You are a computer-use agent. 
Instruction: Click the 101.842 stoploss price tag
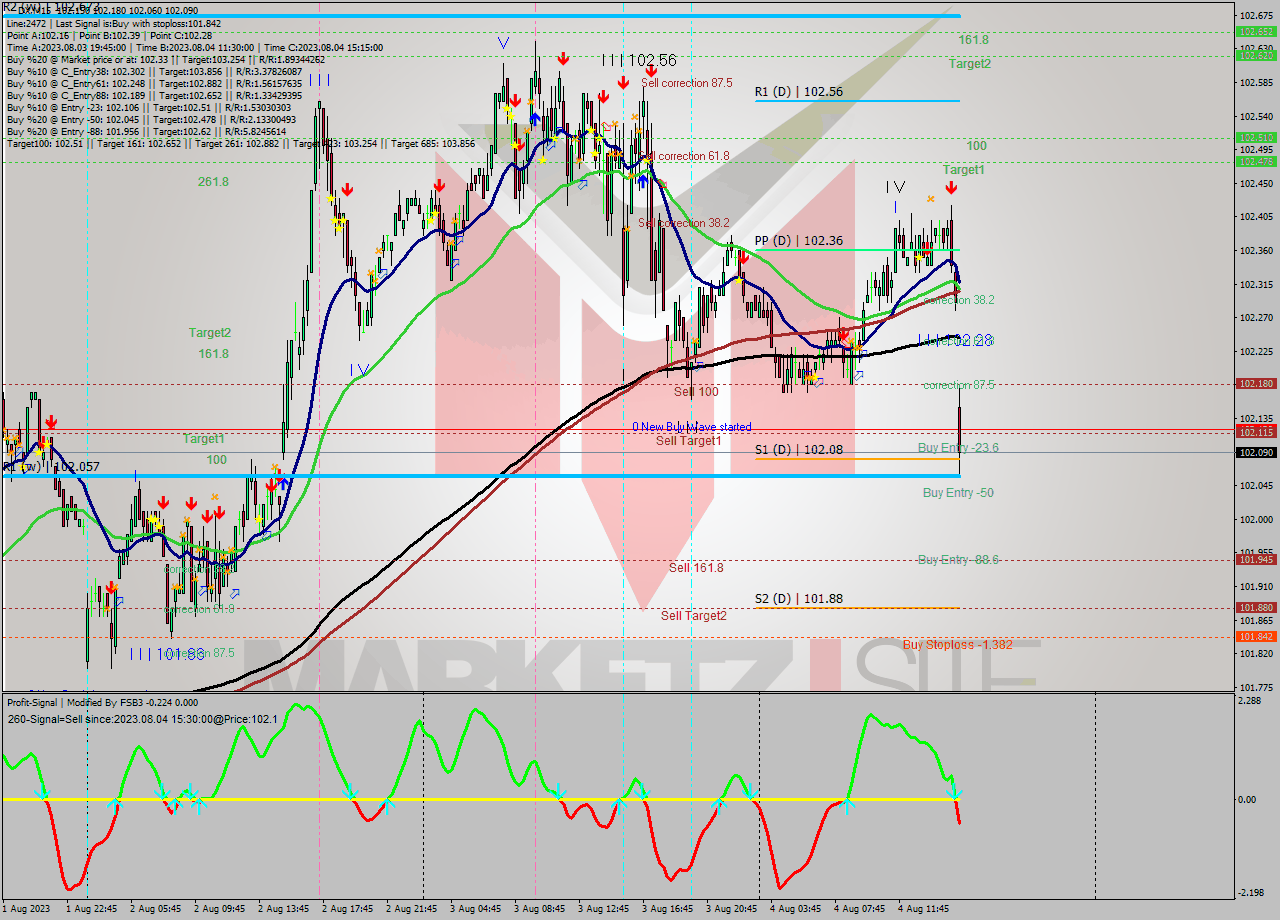tap(1256, 636)
